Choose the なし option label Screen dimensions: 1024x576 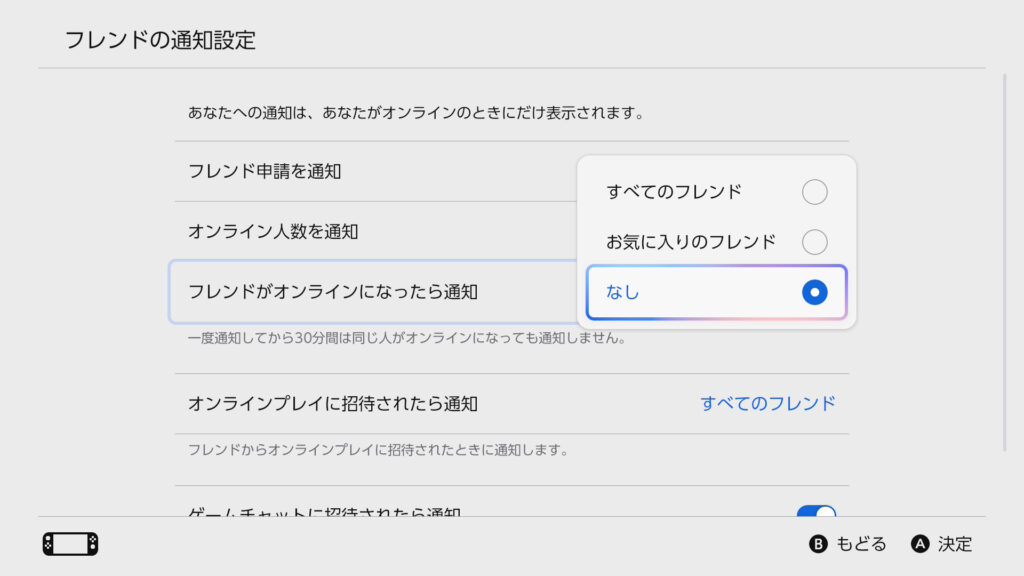click(622, 292)
